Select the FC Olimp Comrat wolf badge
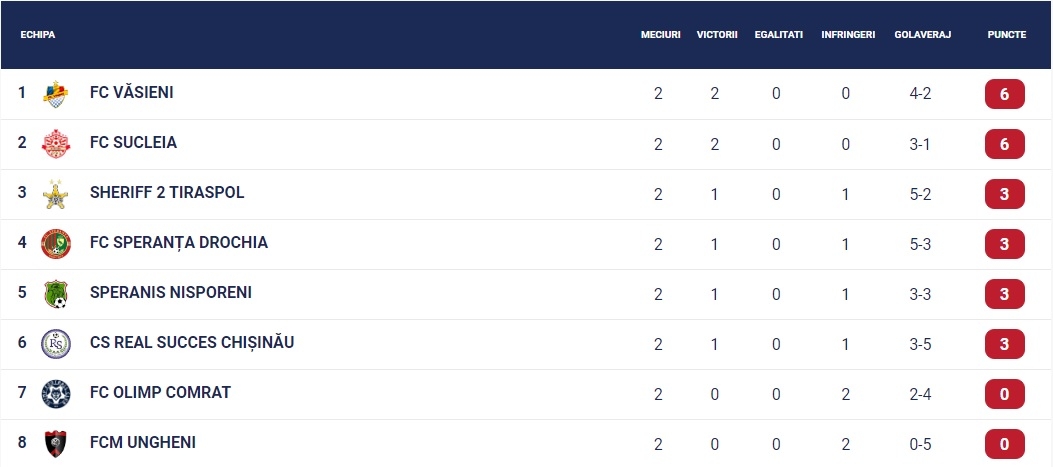 pos(55,394)
